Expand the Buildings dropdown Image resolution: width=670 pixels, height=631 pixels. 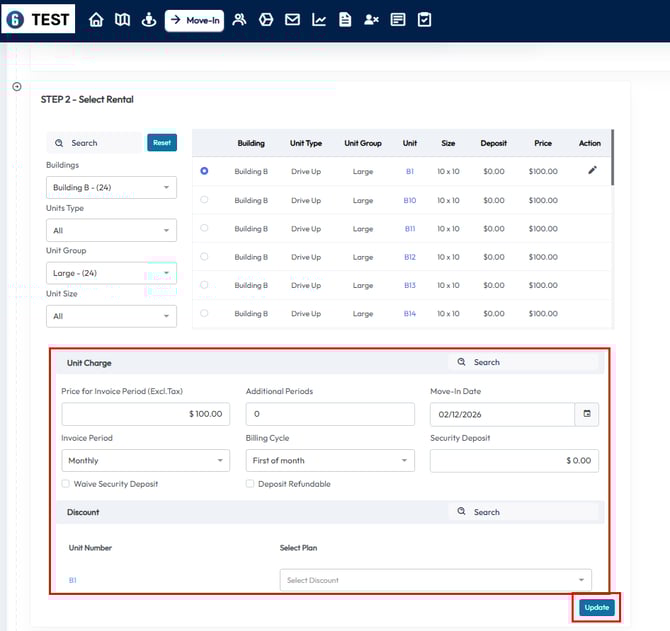pyautogui.click(x=111, y=188)
